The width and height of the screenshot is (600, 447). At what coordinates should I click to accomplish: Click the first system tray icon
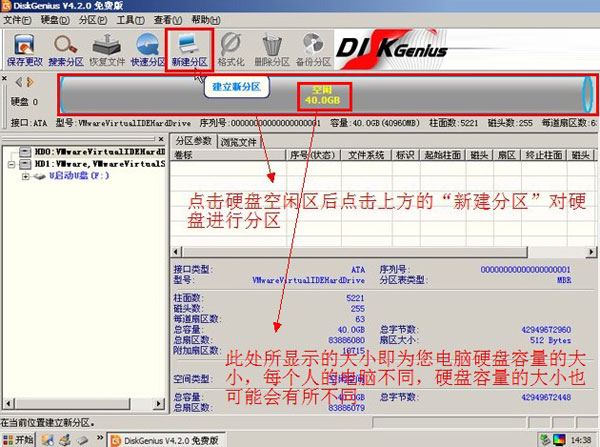tap(544, 440)
